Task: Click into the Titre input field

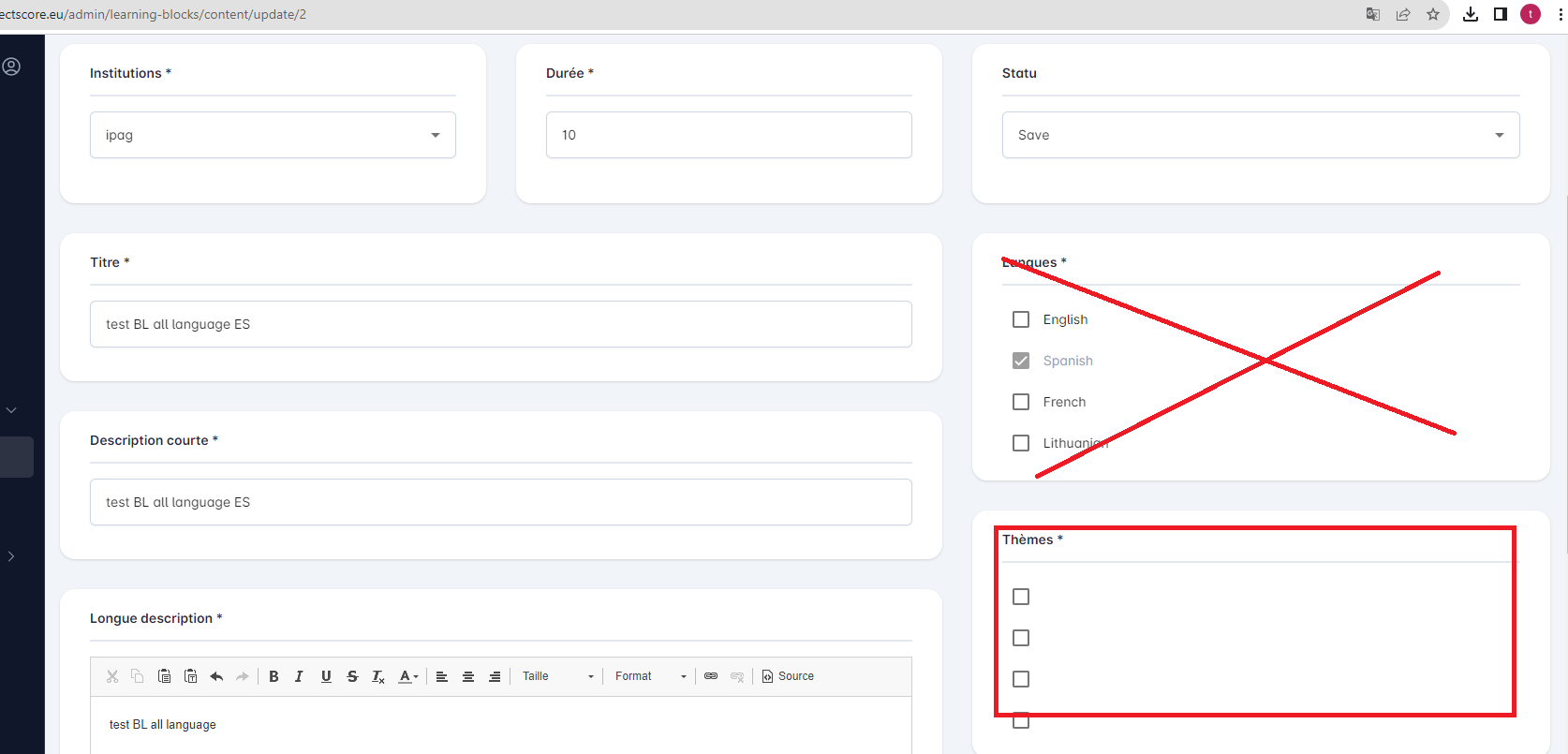Action: (500, 324)
